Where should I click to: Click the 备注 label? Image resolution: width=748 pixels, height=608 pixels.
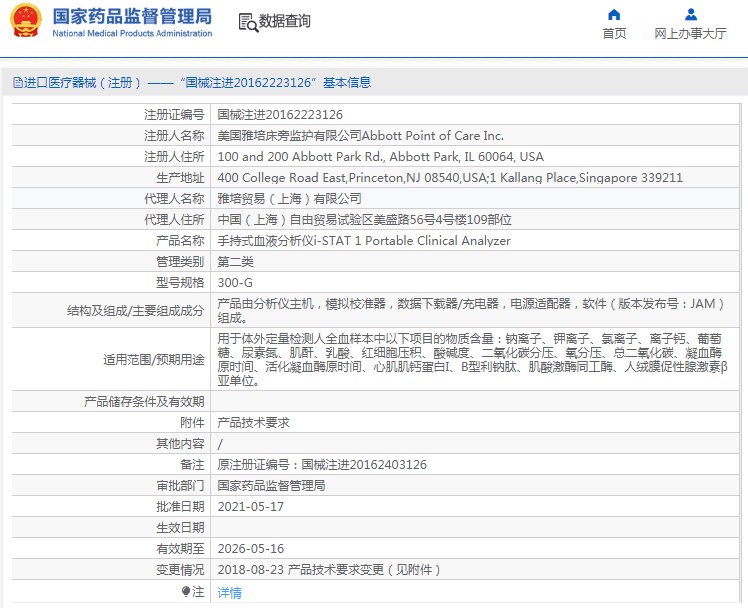click(x=192, y=464)
